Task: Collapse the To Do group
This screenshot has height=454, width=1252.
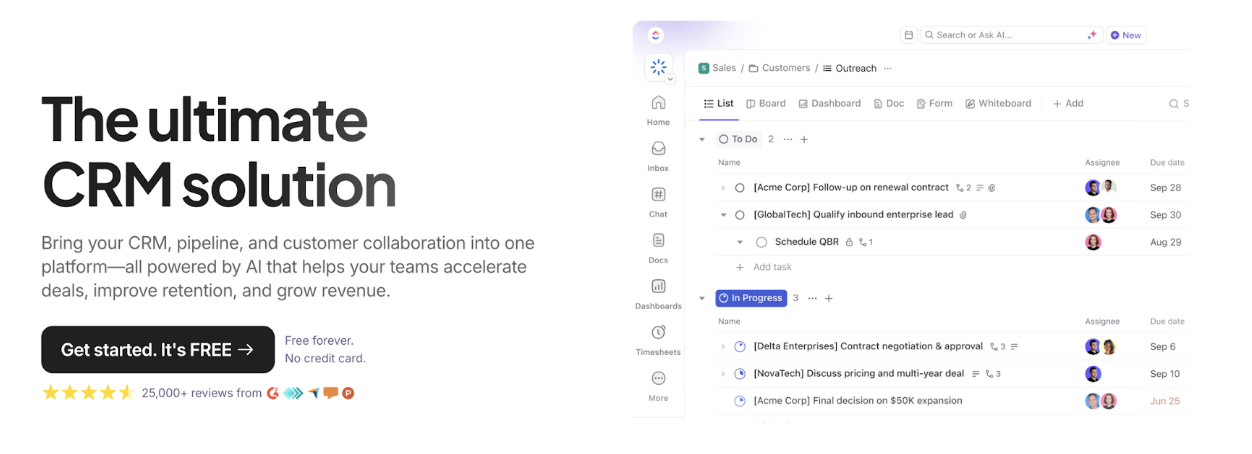Action: 702,140
